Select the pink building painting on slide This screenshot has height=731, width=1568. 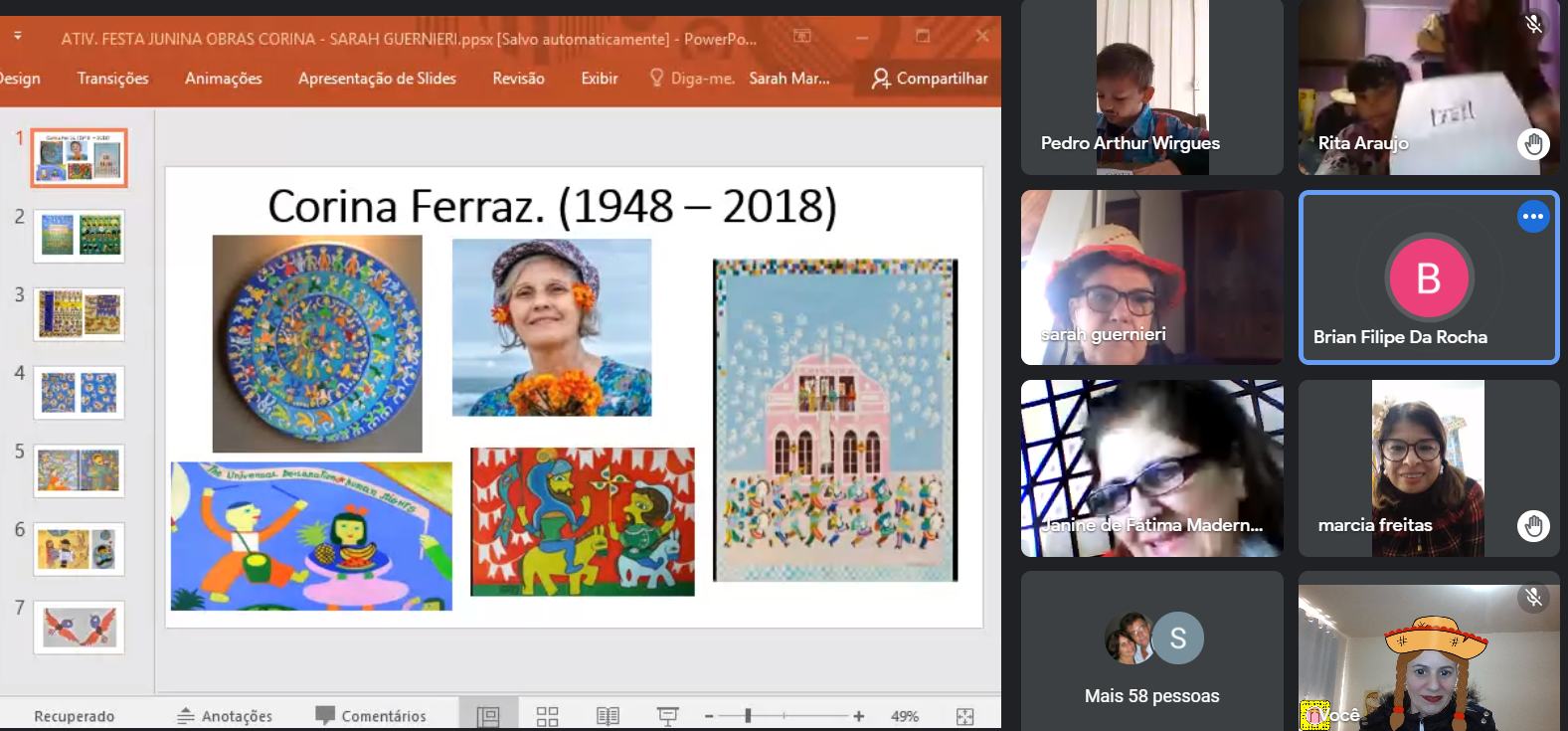click(835, 420)
